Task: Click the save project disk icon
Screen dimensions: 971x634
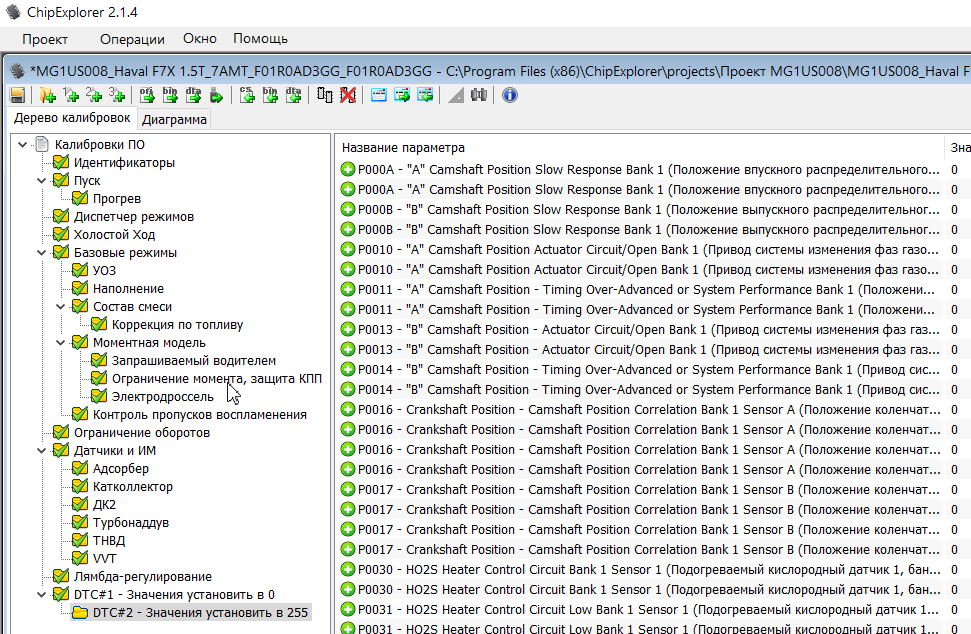Action: pyautogui.click(x=17, y=95)
